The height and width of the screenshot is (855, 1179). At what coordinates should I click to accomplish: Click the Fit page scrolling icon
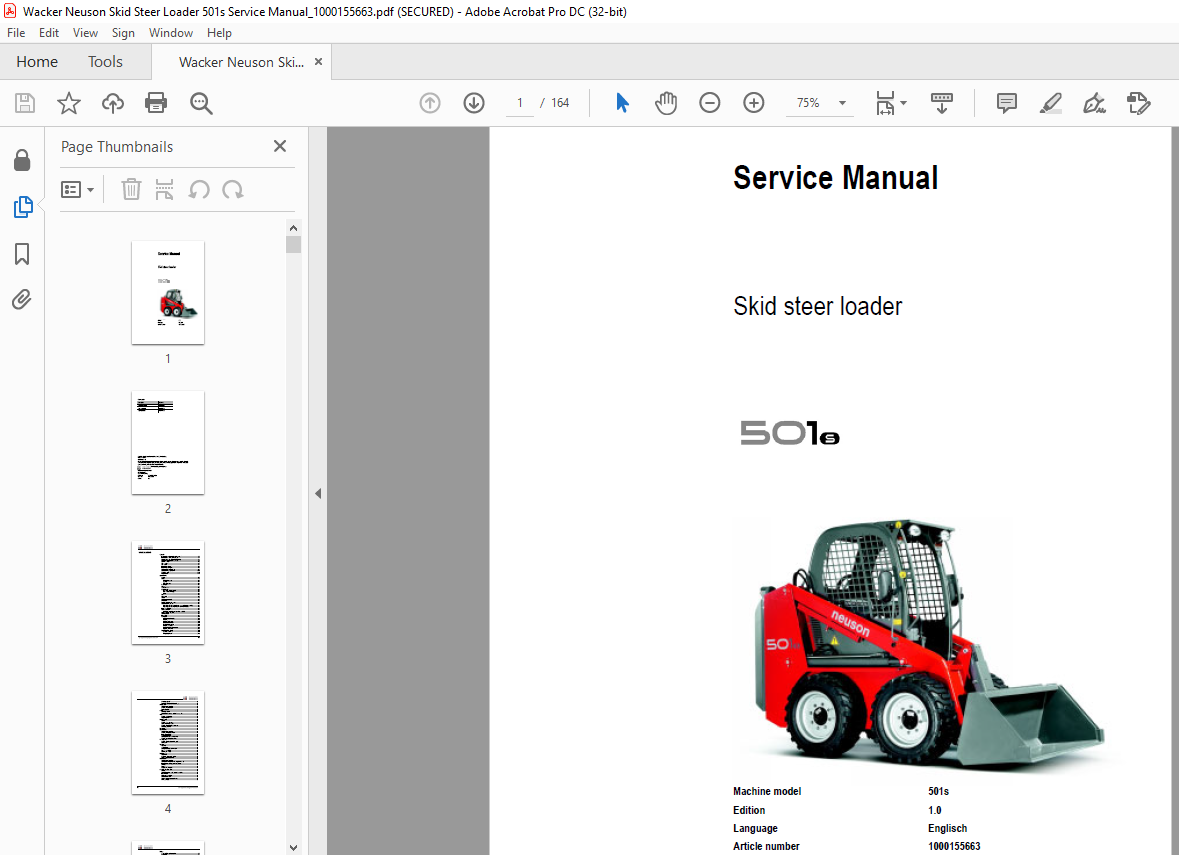885,103
